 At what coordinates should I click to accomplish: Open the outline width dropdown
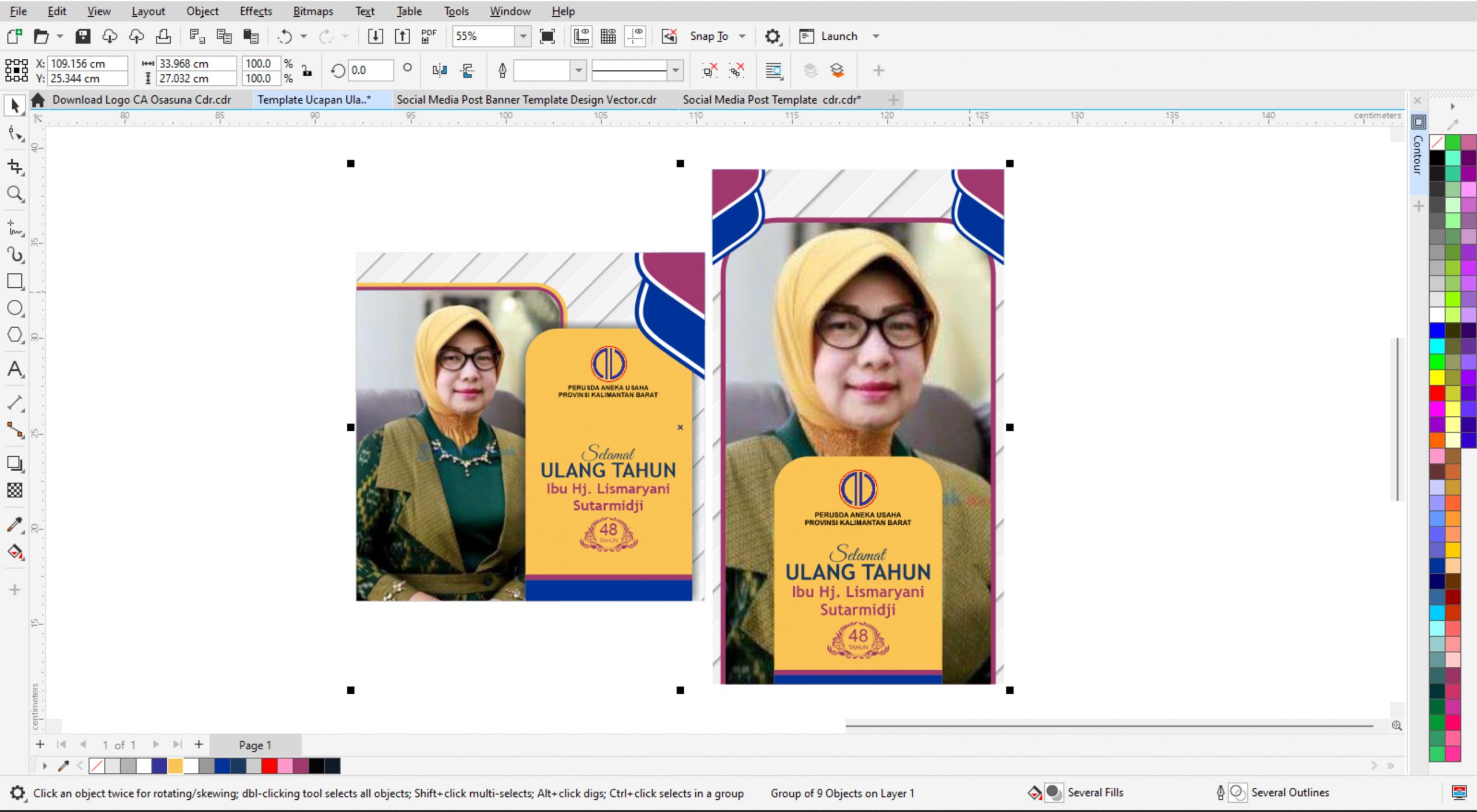click(578, 70)
